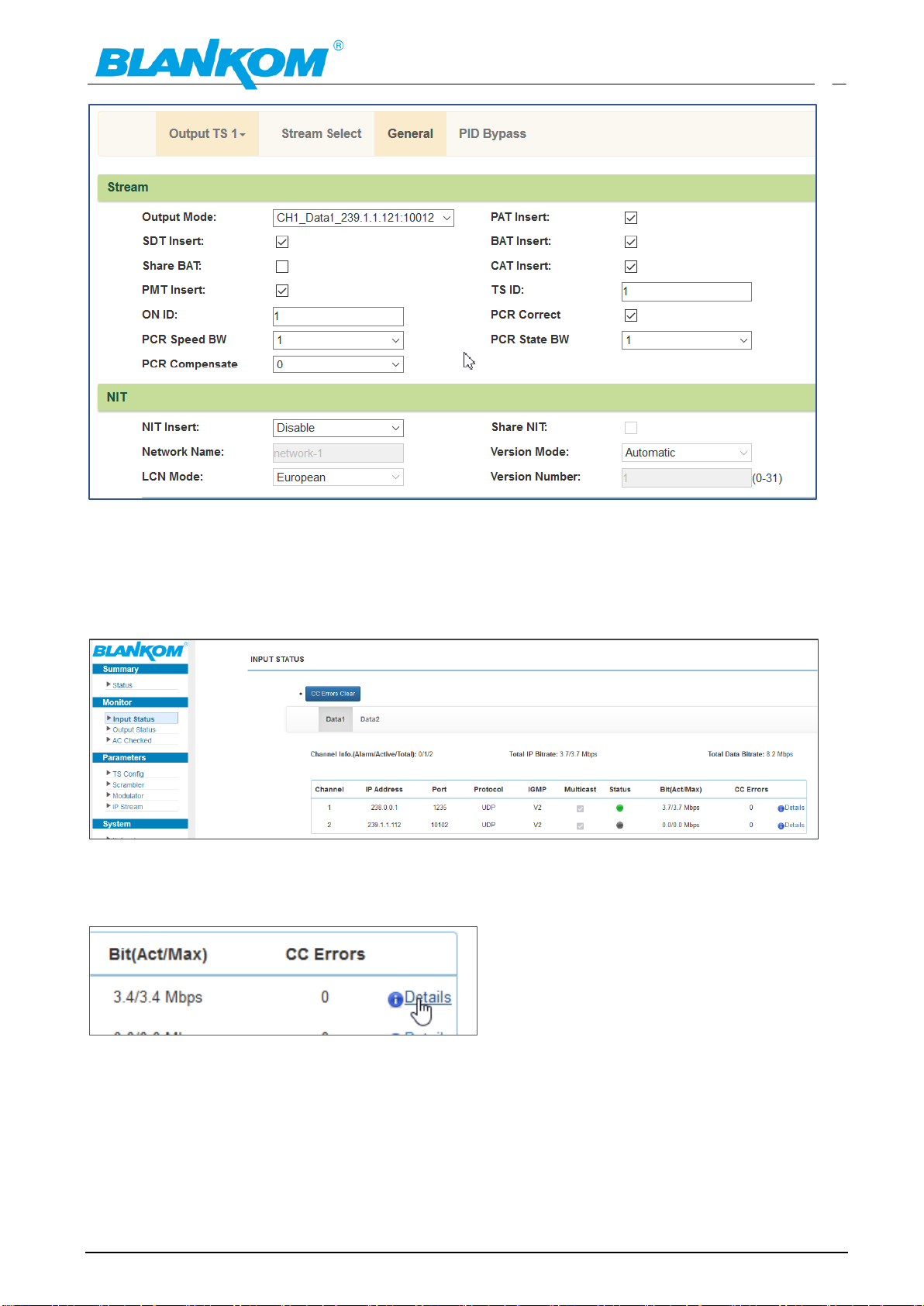
Task: Click the info icon beside channel 2 Details
Action: (781, 826)
